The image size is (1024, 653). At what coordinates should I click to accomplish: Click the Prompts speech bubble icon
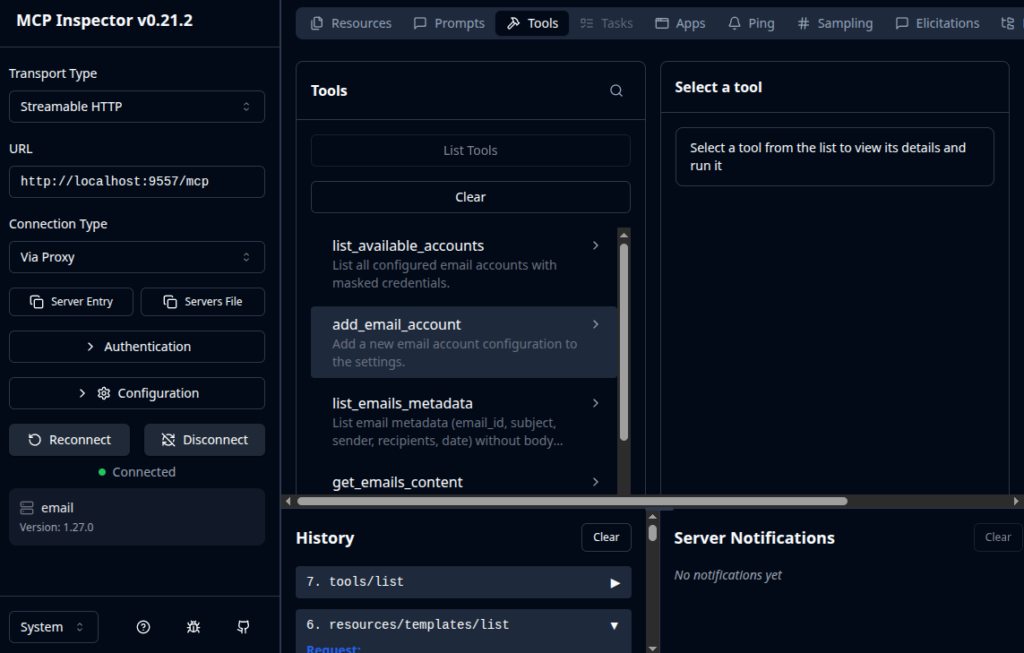420,24
